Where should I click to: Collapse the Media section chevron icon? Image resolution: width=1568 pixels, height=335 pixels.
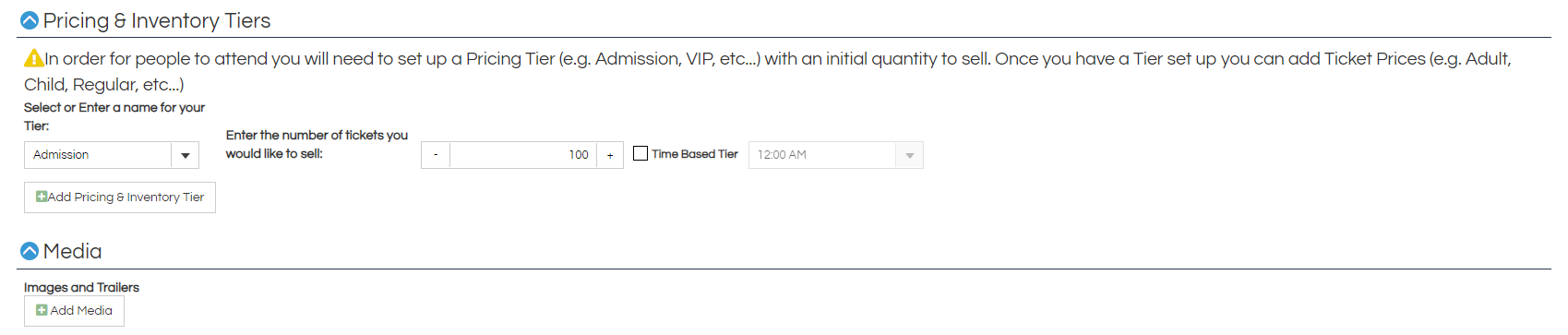[30, 251]
